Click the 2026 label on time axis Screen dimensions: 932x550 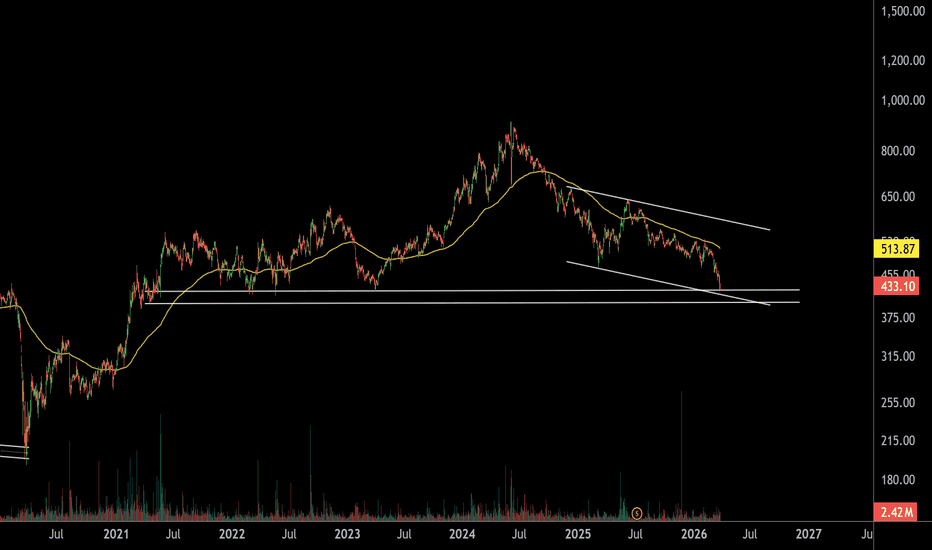694,534
